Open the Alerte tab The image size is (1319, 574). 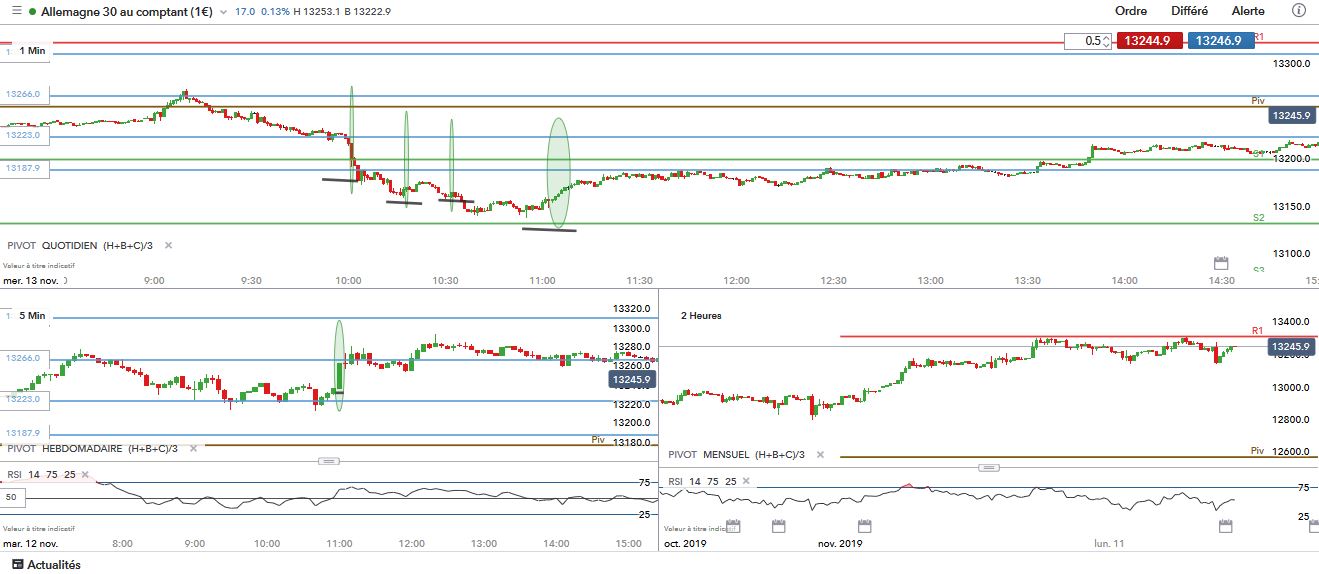pyautogui.click(x=1248, y=11)
